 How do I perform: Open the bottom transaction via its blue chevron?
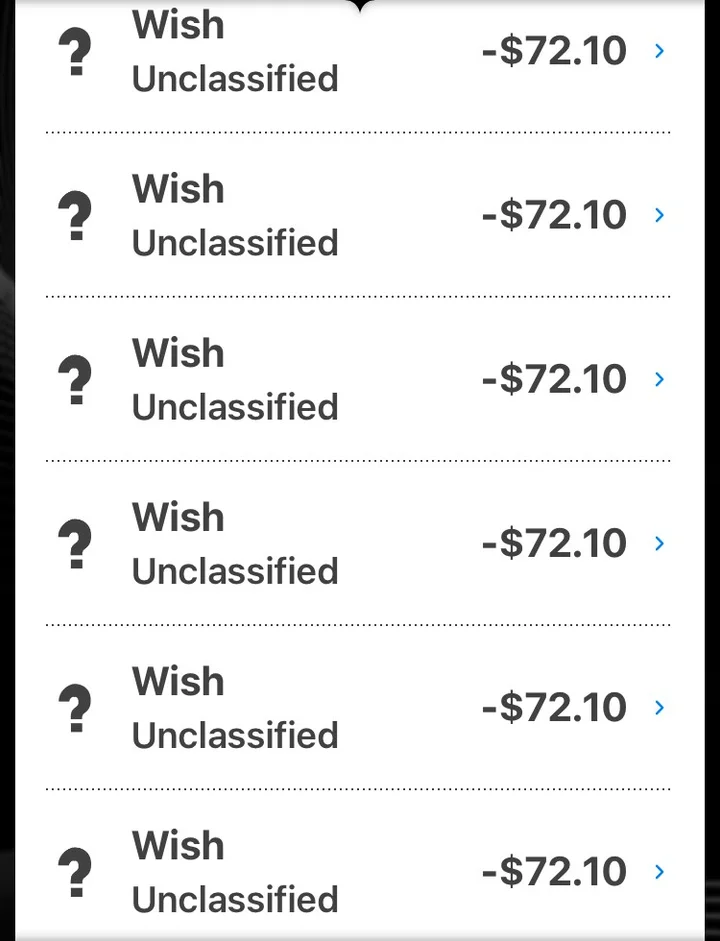click(659, 871)
